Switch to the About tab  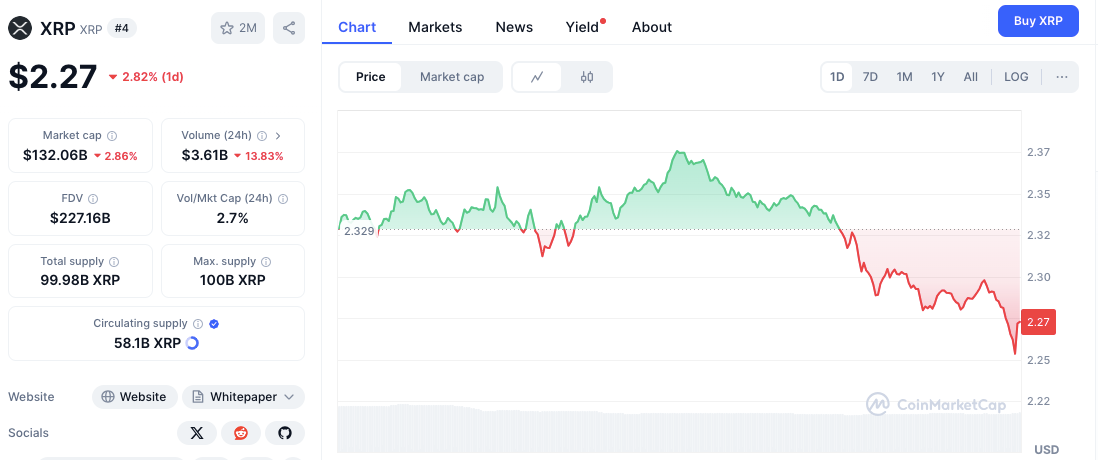652,27
